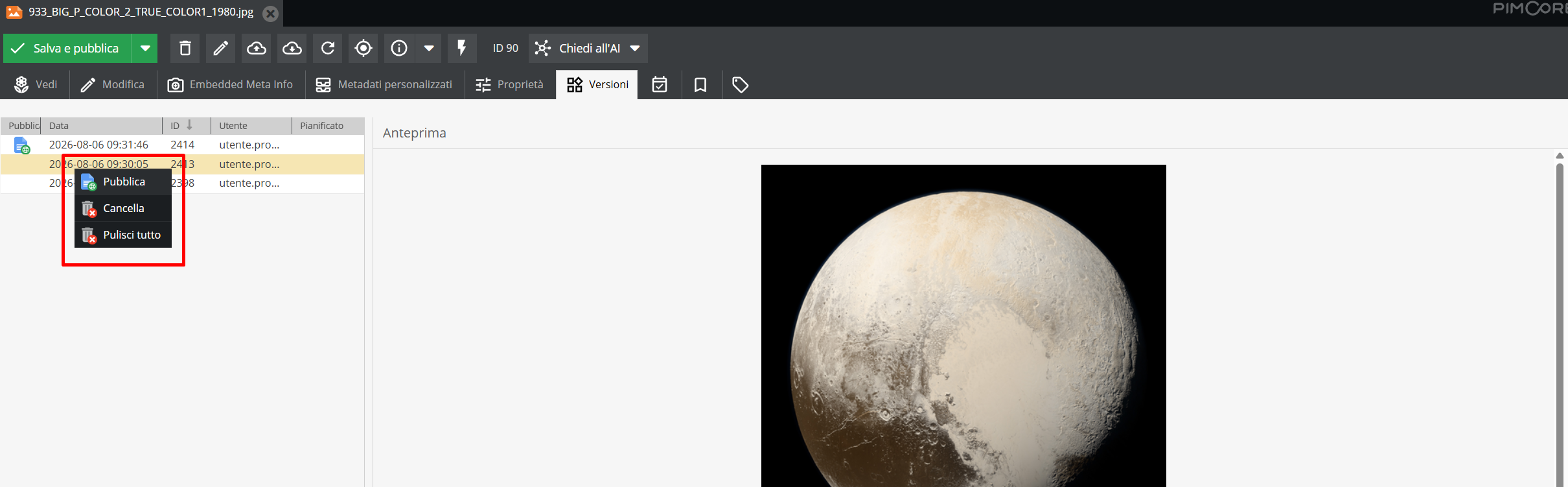1568x487 pixels.
Task: Expand the Chiedi all'AI dropdown arrow
Action: [x=636, y=48]
